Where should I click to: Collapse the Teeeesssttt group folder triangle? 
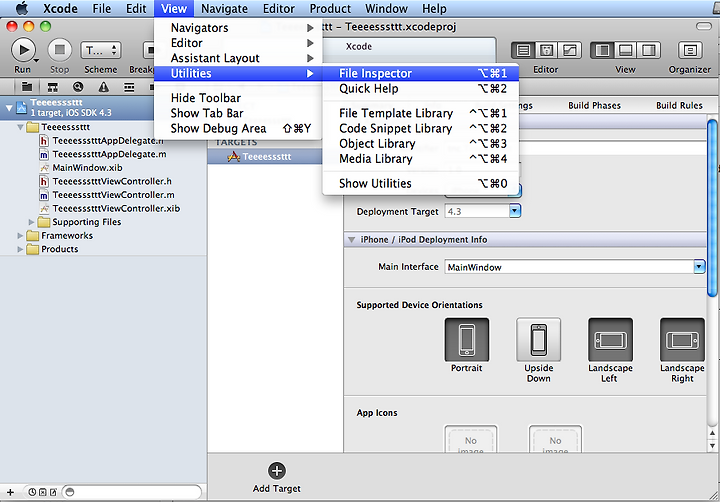coord(20,127)
